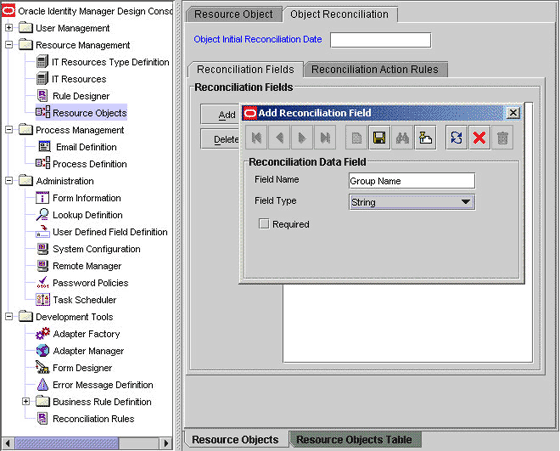Tick the Required checkbox
The image size is (560, 451).
pyautogui.click(x=264, y=224)
